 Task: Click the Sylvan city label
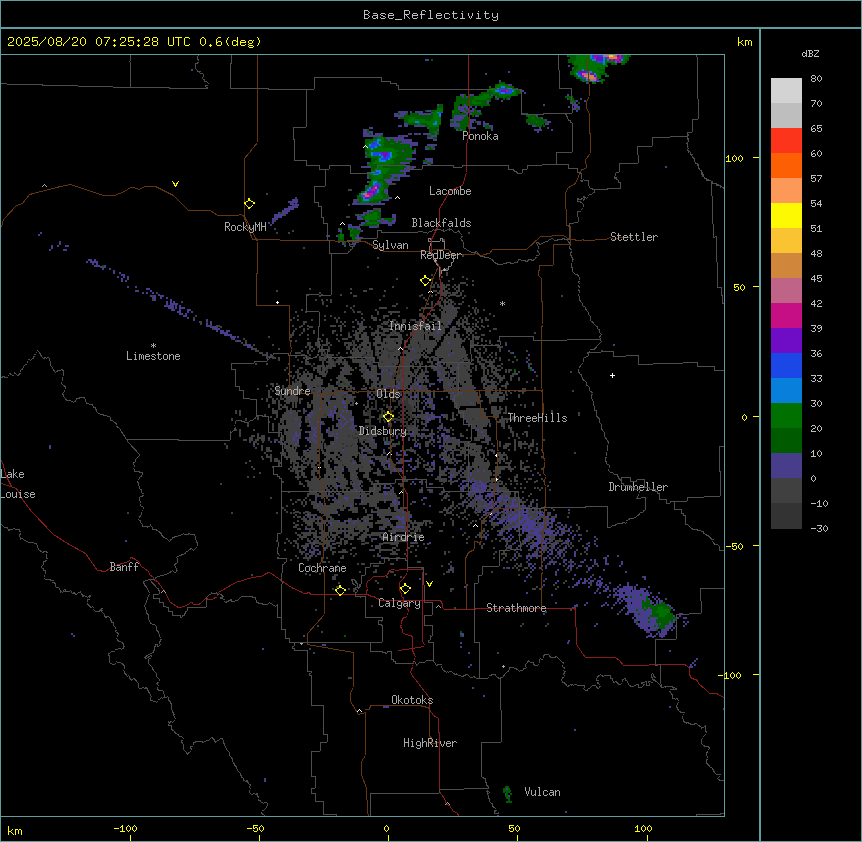tap(390, 245)
